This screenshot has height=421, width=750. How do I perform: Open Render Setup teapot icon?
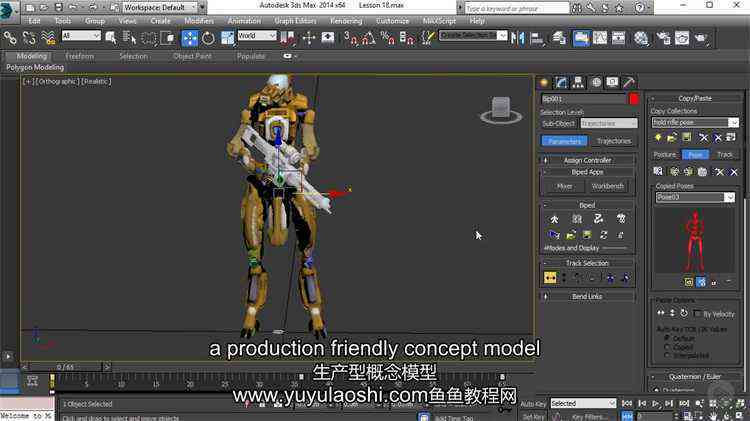(663, 38)
